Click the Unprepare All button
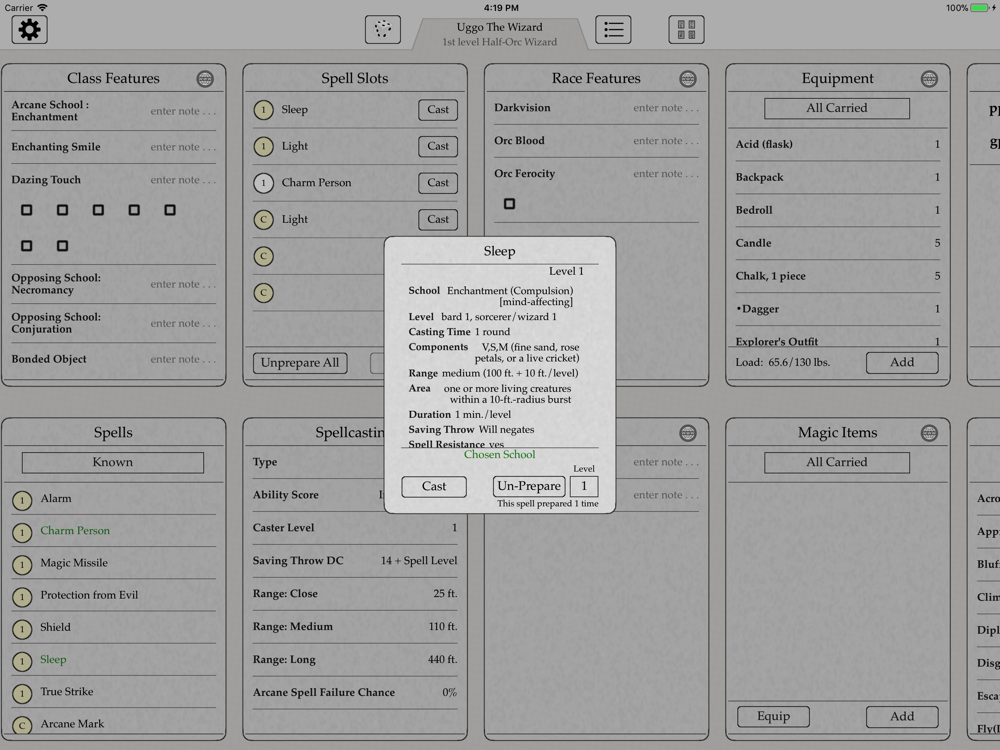The width and height of the screenshot is (1000, 750). (300, 363)
